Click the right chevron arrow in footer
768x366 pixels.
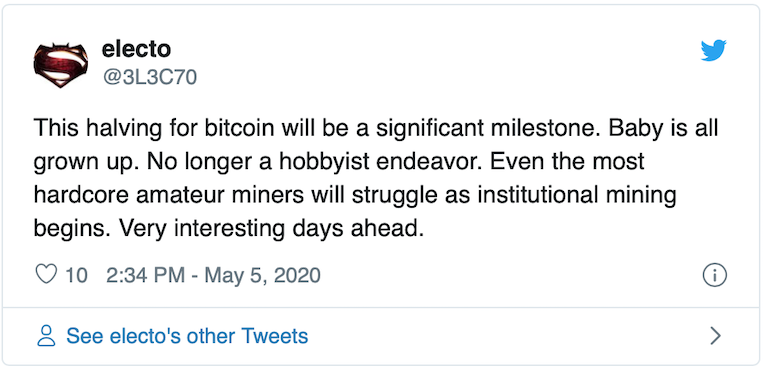[x=716, y=336]
